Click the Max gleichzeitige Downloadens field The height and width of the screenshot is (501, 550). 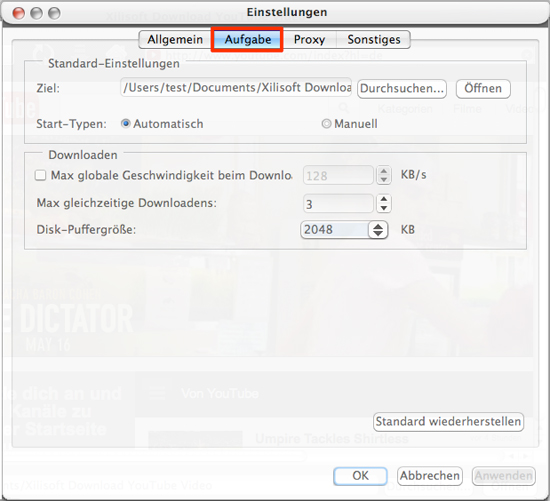pos(338,203)
